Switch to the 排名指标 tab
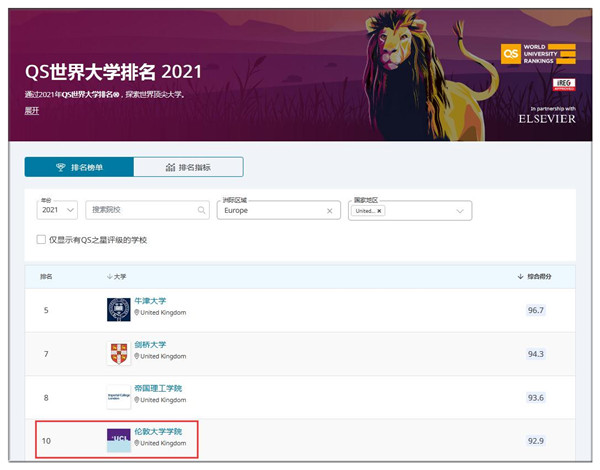Viewport: 600px width, 470px height. pyautogui.click(x=188, y=167)
